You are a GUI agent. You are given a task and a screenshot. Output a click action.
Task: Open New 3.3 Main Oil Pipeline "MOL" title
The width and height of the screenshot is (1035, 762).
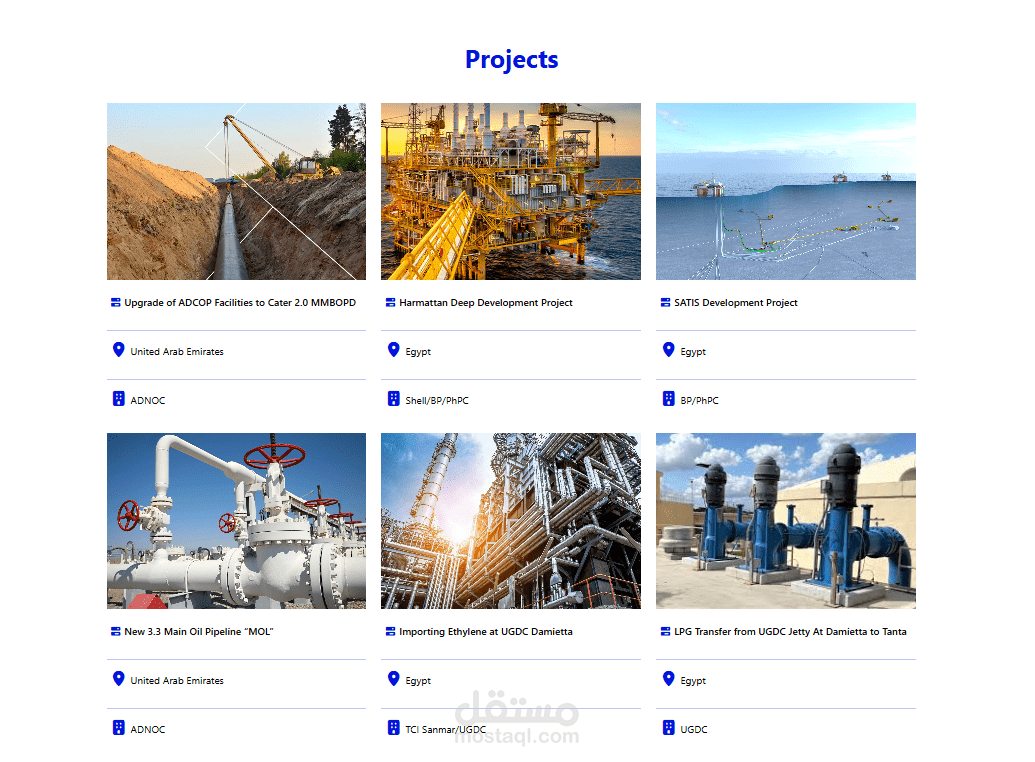point(199,631)
